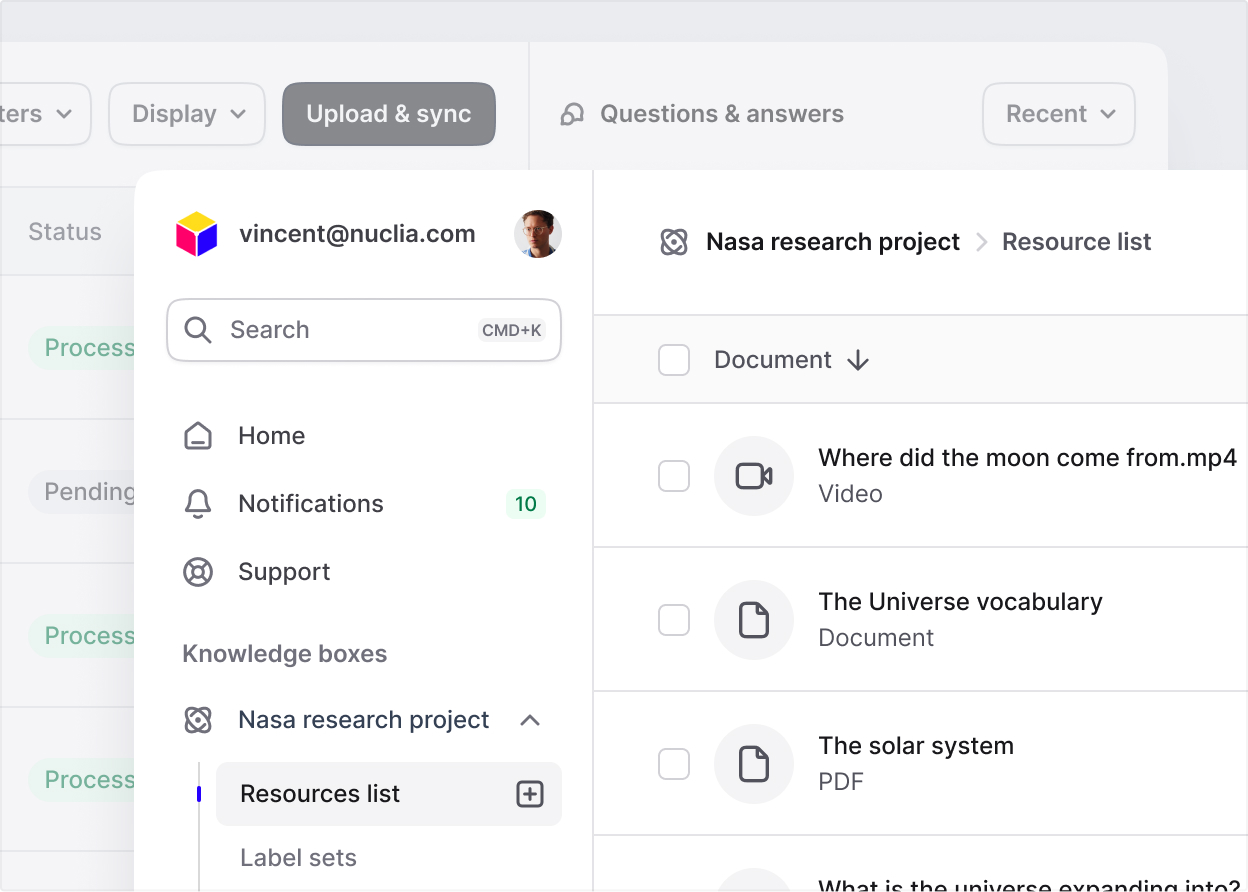Click the video camera icon for moon video
Viewport: 1248px width, 892px height.
[753, 476]
